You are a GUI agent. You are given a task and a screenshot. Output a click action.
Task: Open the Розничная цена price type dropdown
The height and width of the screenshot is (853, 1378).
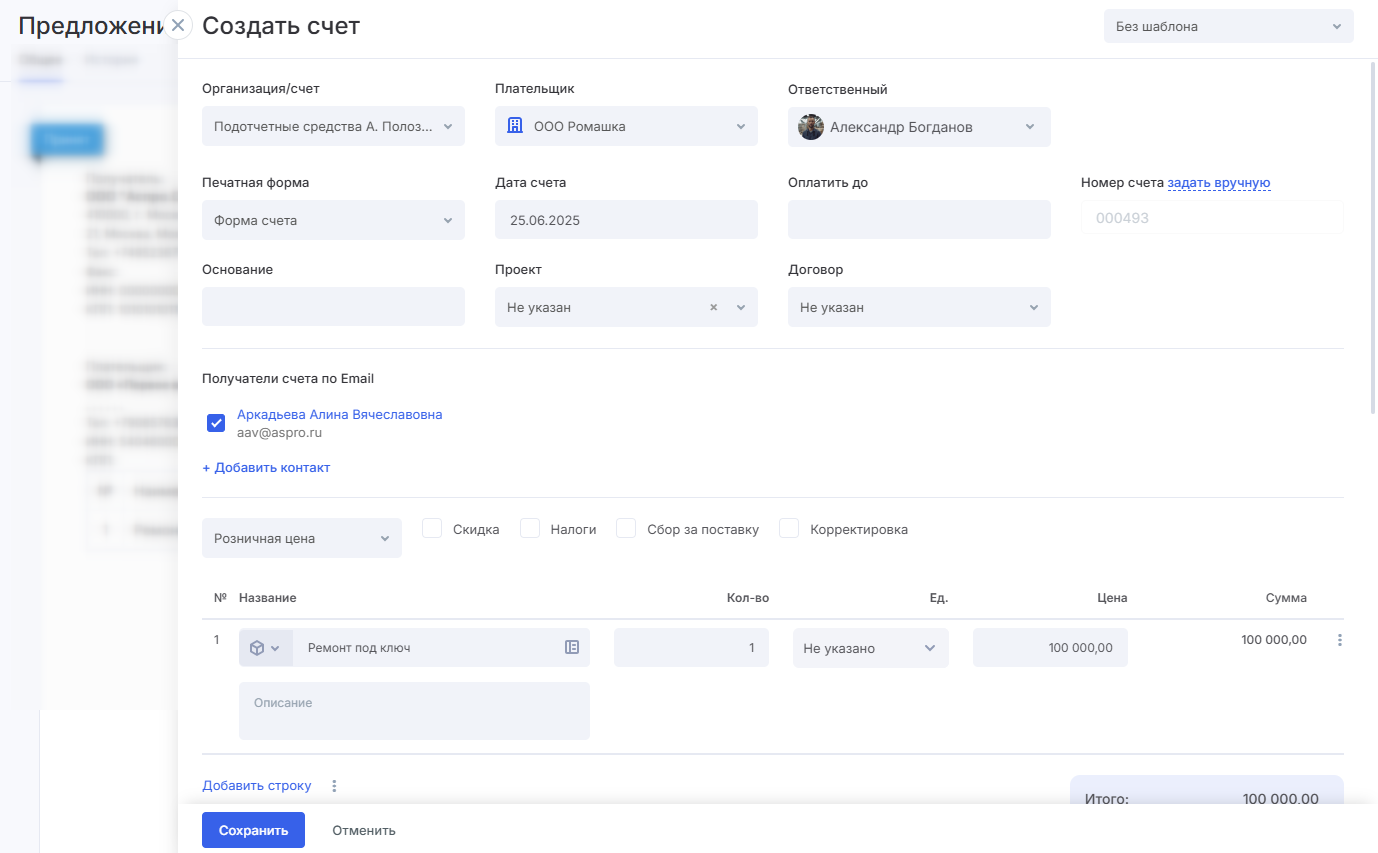coord(301,539)
